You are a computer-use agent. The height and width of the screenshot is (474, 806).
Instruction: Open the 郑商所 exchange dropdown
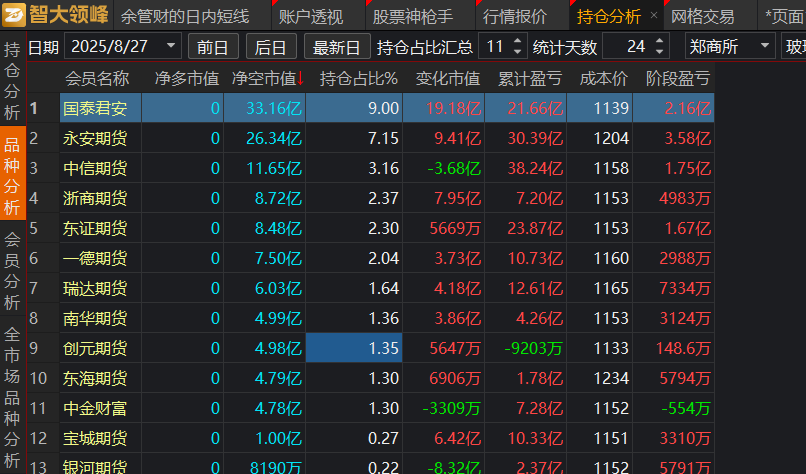pos(765,47)
